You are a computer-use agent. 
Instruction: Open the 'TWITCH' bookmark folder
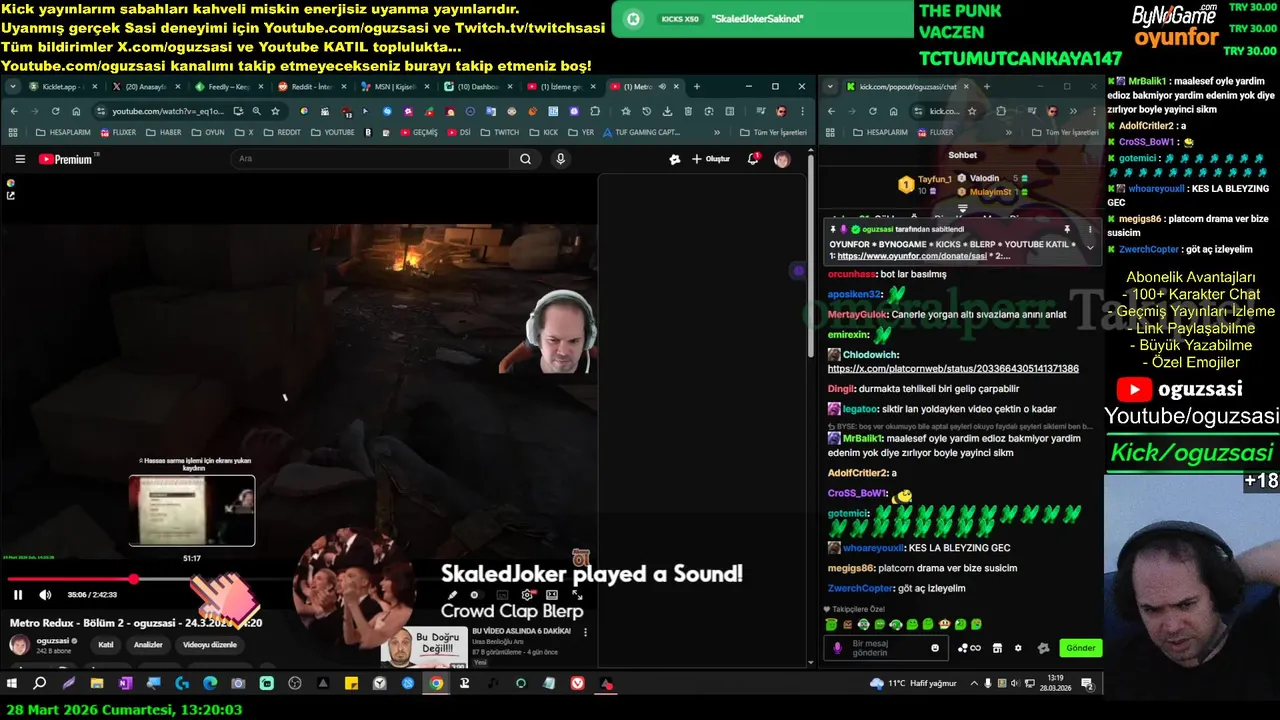[500, 132]
